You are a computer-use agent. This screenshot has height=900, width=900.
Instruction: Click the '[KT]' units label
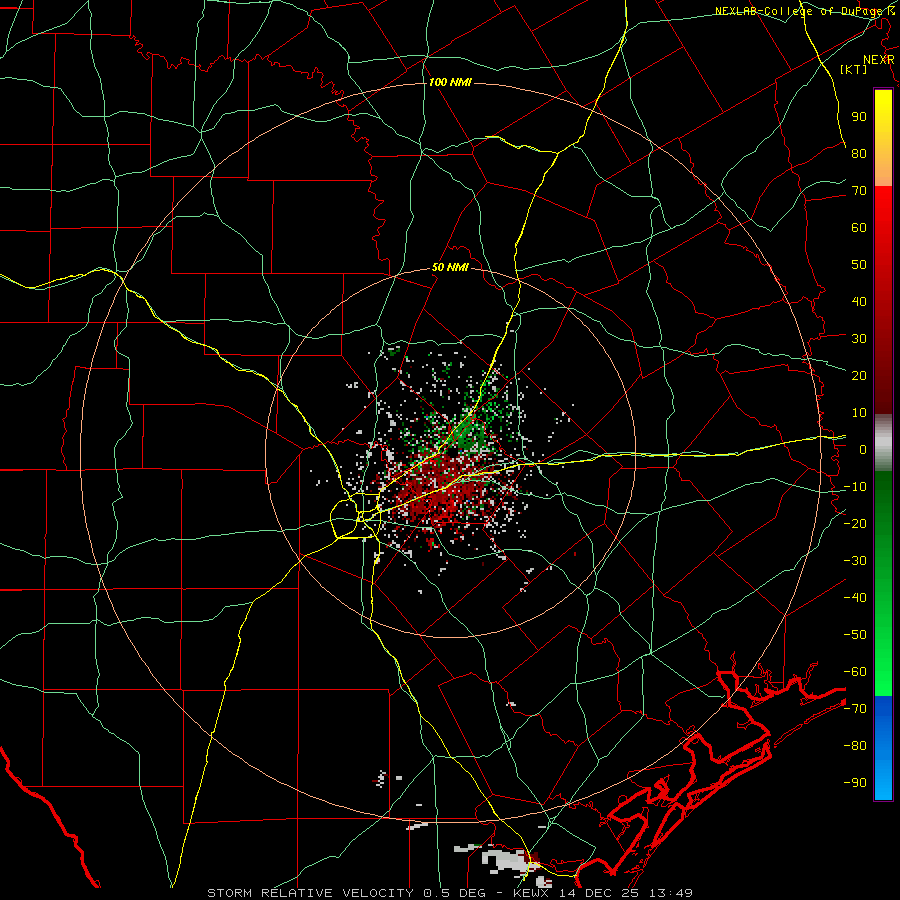pos(854,69)
